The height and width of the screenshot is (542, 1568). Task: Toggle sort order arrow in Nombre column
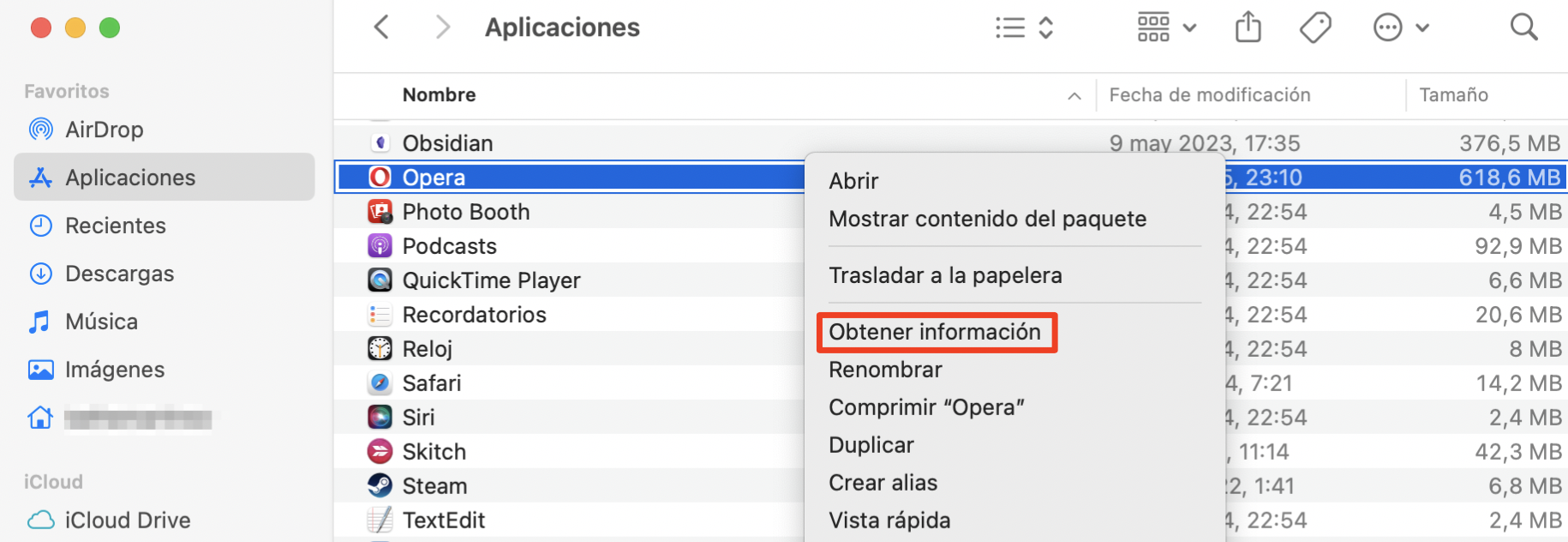coord(1074,96)
